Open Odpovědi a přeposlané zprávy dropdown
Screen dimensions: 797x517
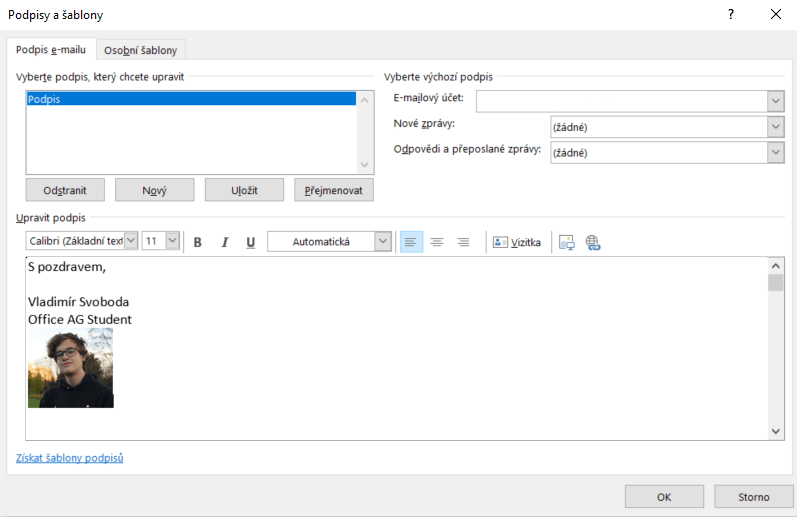tap(775, 152)
